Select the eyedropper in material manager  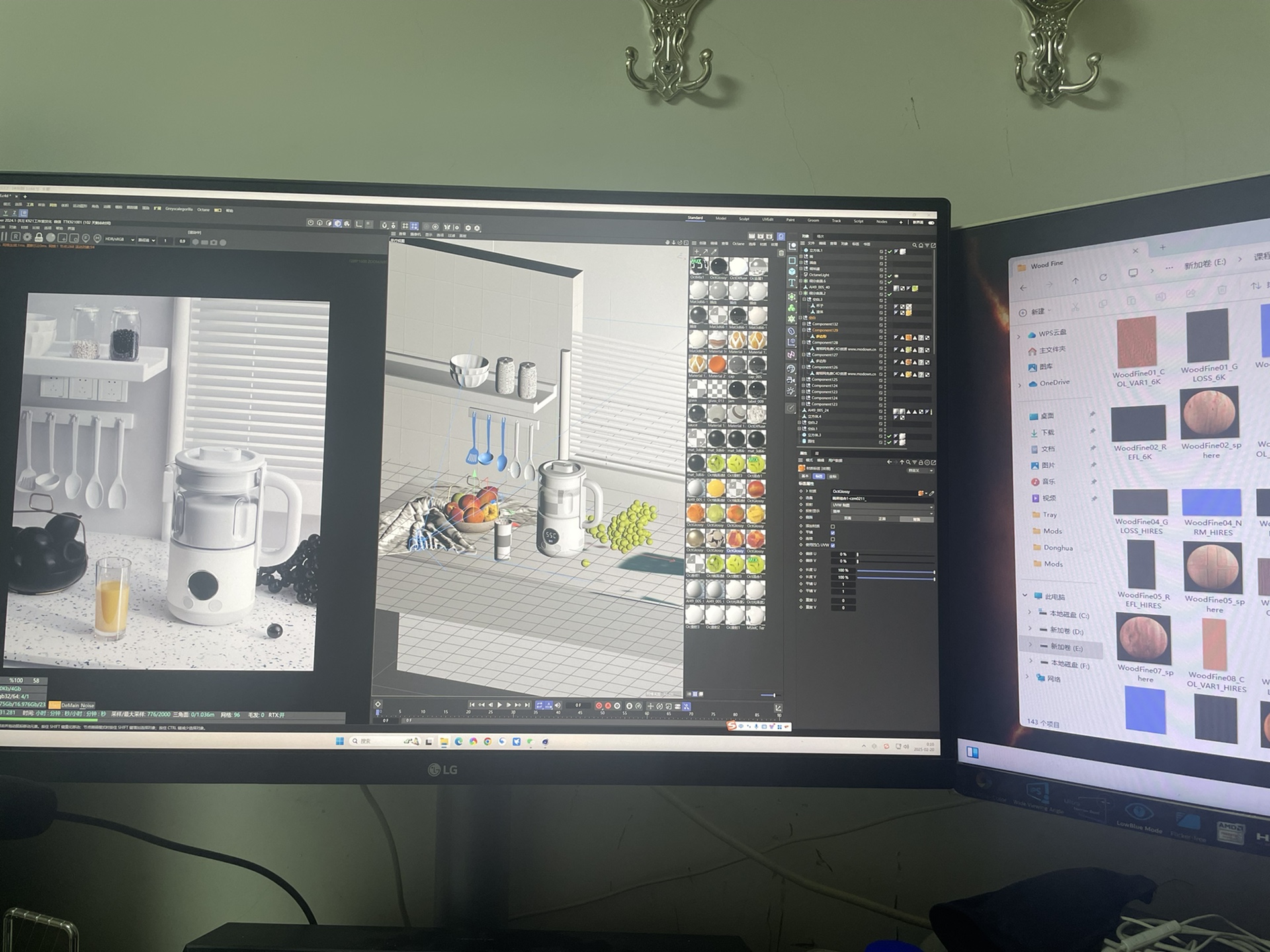click(714, 252)
